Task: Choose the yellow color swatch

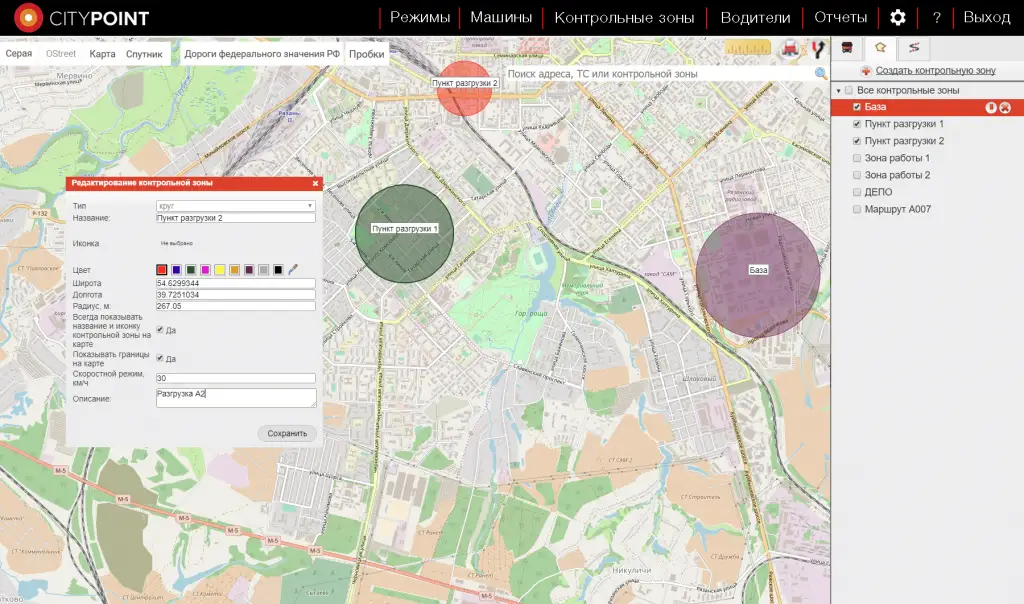Action: coord(219,270)
